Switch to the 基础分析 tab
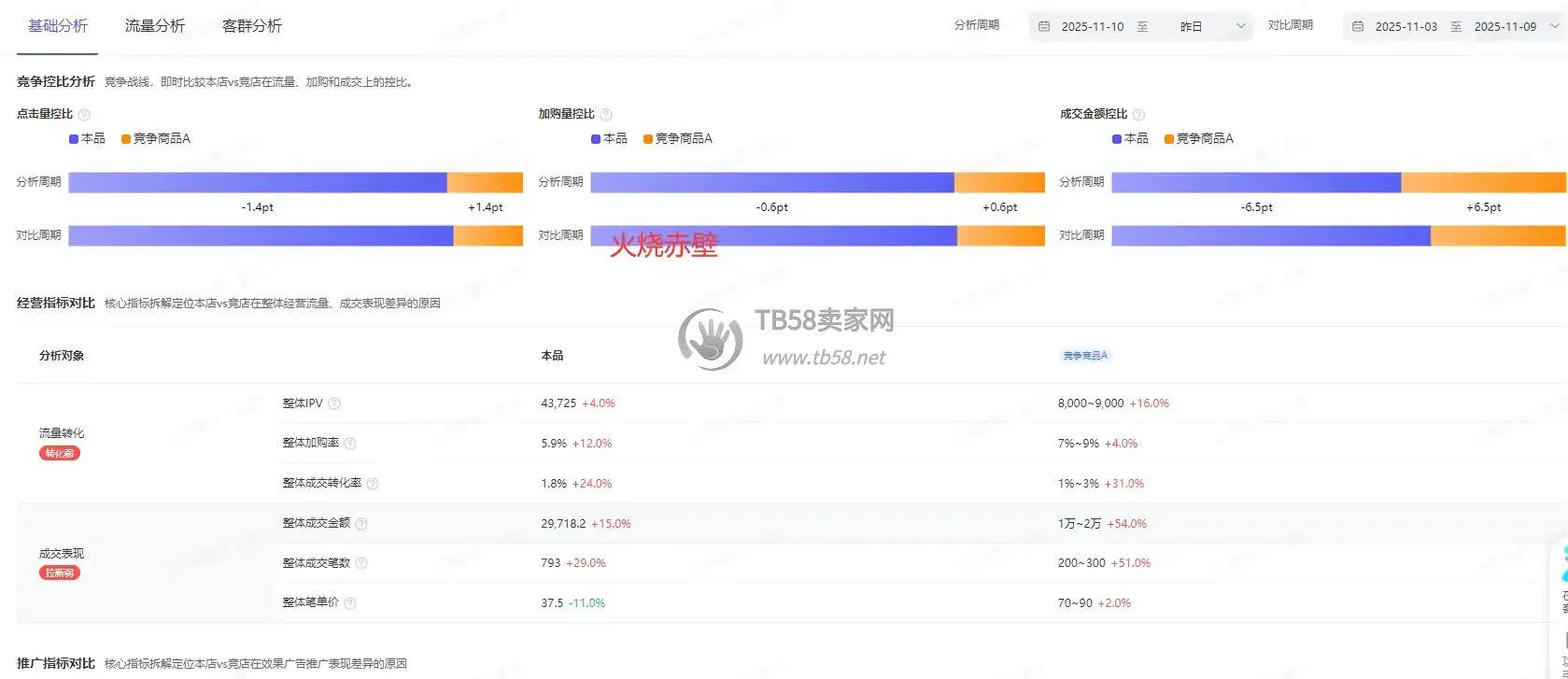 pyautogui.click(x=58, y=26)
